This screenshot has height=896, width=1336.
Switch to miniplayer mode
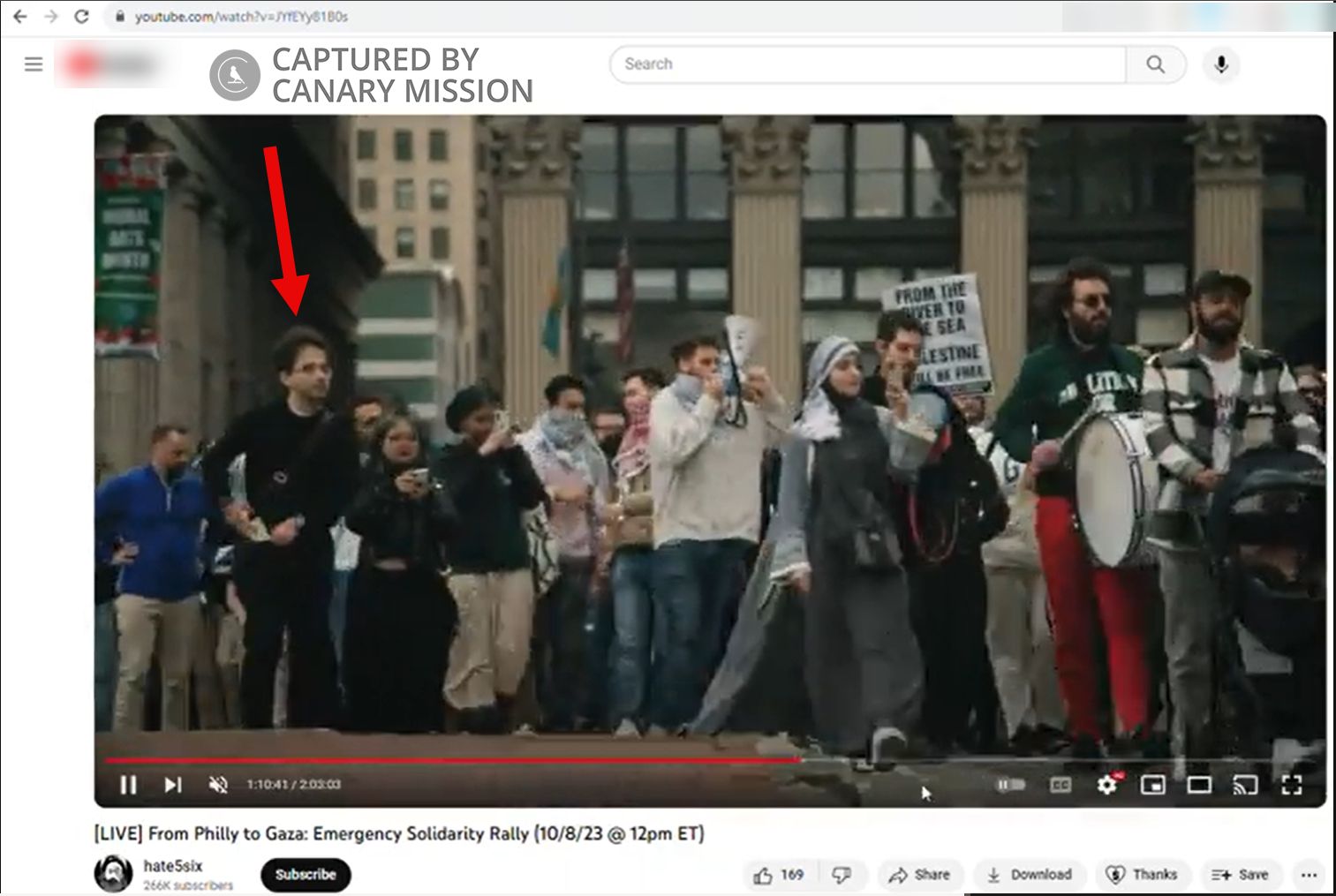point(1152,785)
